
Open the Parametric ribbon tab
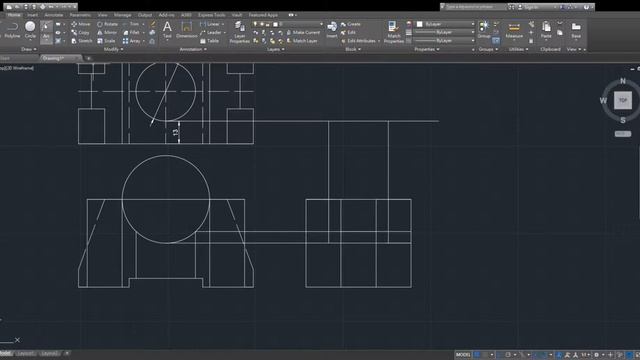point(80,15)
